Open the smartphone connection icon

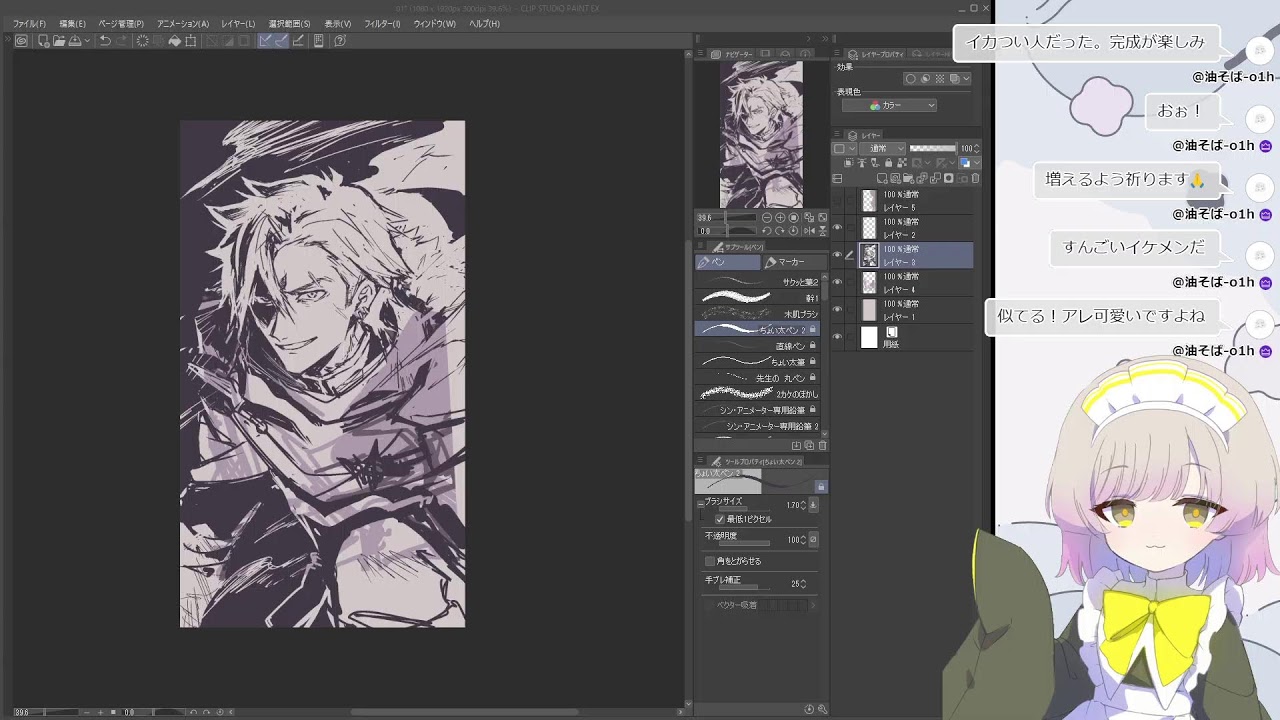(319, 41)
